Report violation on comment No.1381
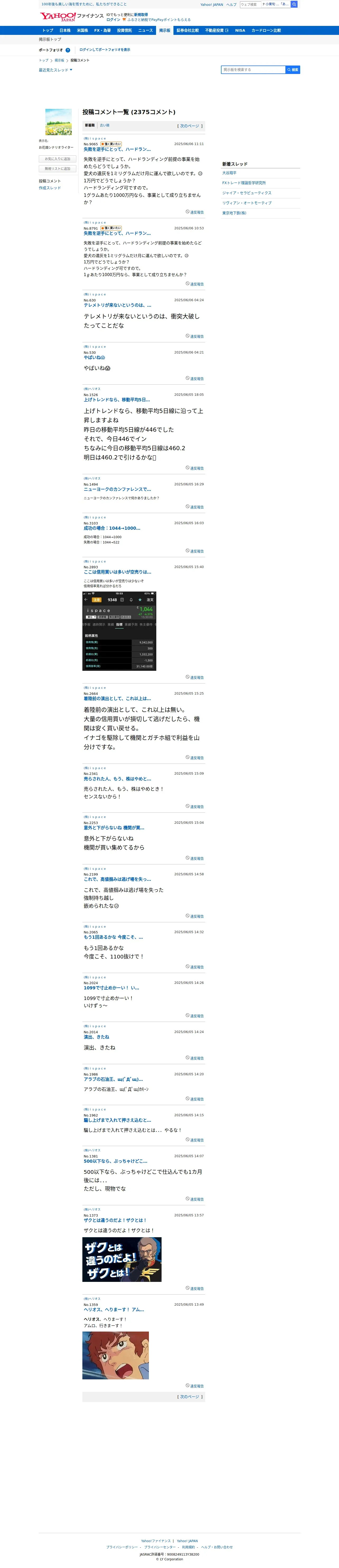 pyautogui.click(x=195, y=1199)
